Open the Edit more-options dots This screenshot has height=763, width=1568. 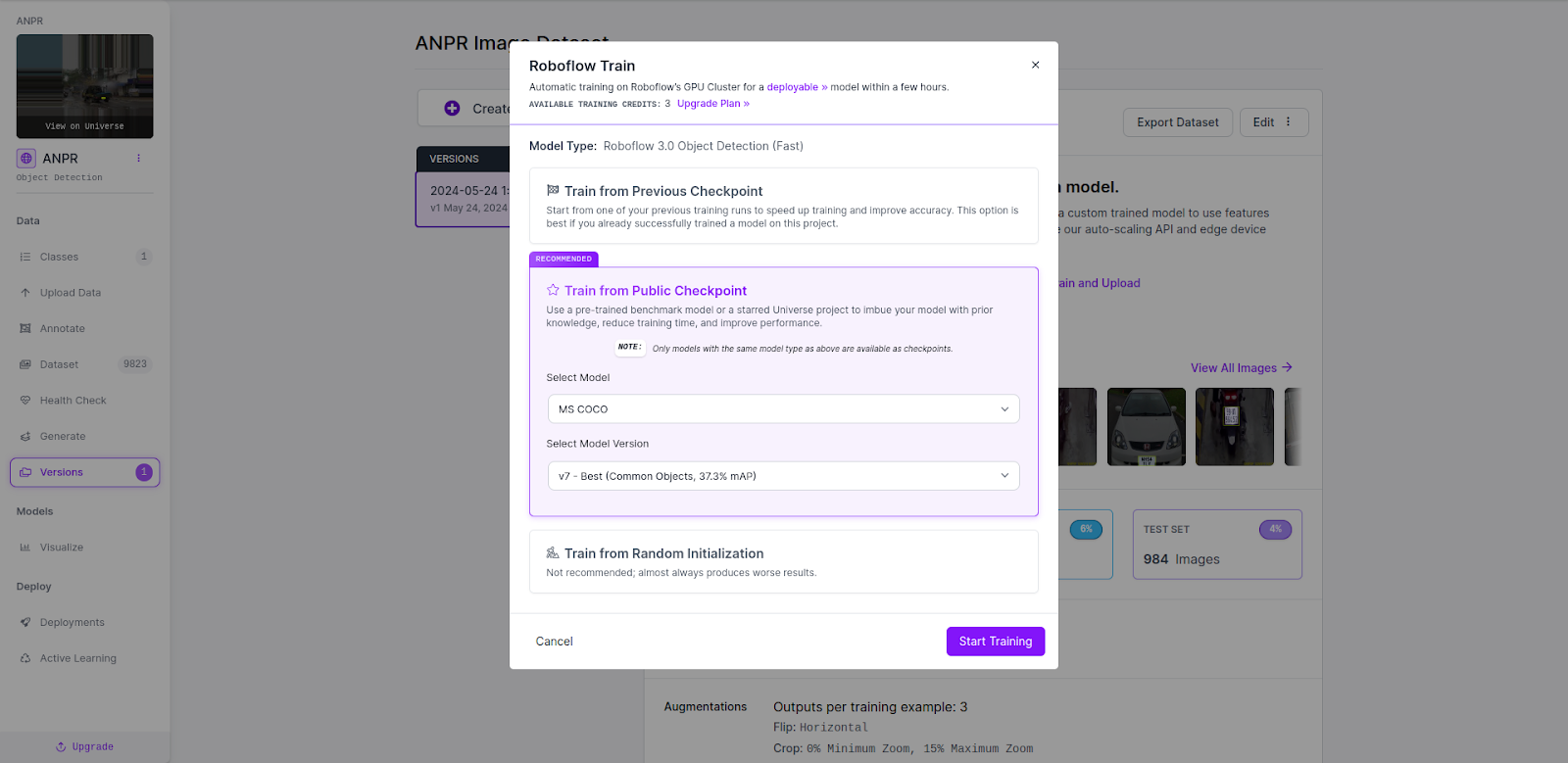tap(1289, 122)
